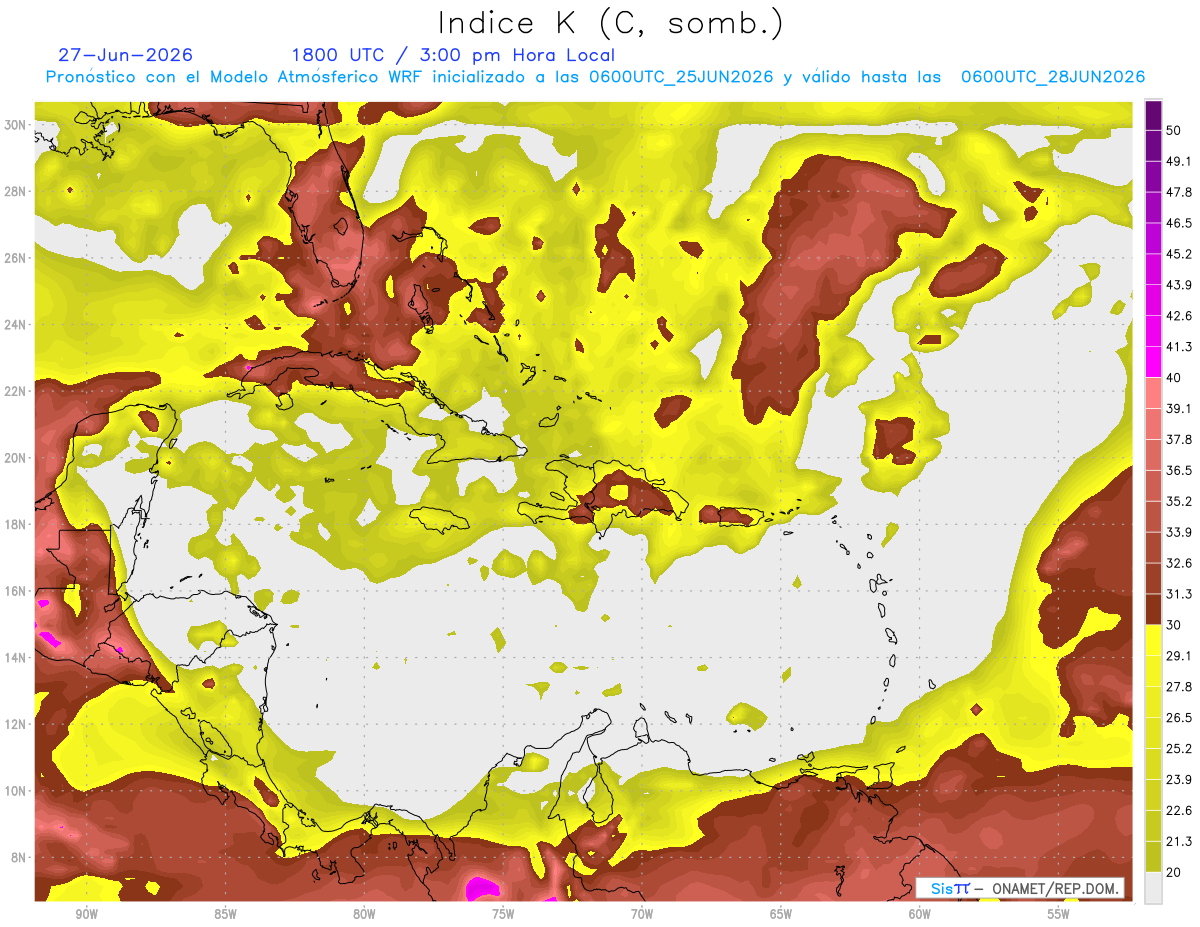1200x927 pixels.
Task: Click the 80W longitude label
Action: click(x=364, y=914)
